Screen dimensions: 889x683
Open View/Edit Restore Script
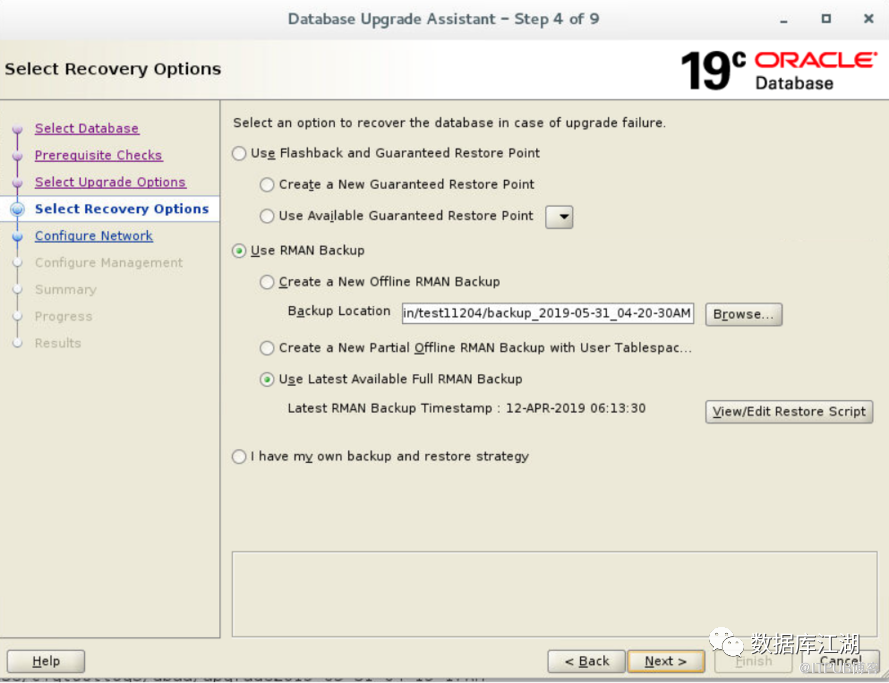click(x=789, y=412)
